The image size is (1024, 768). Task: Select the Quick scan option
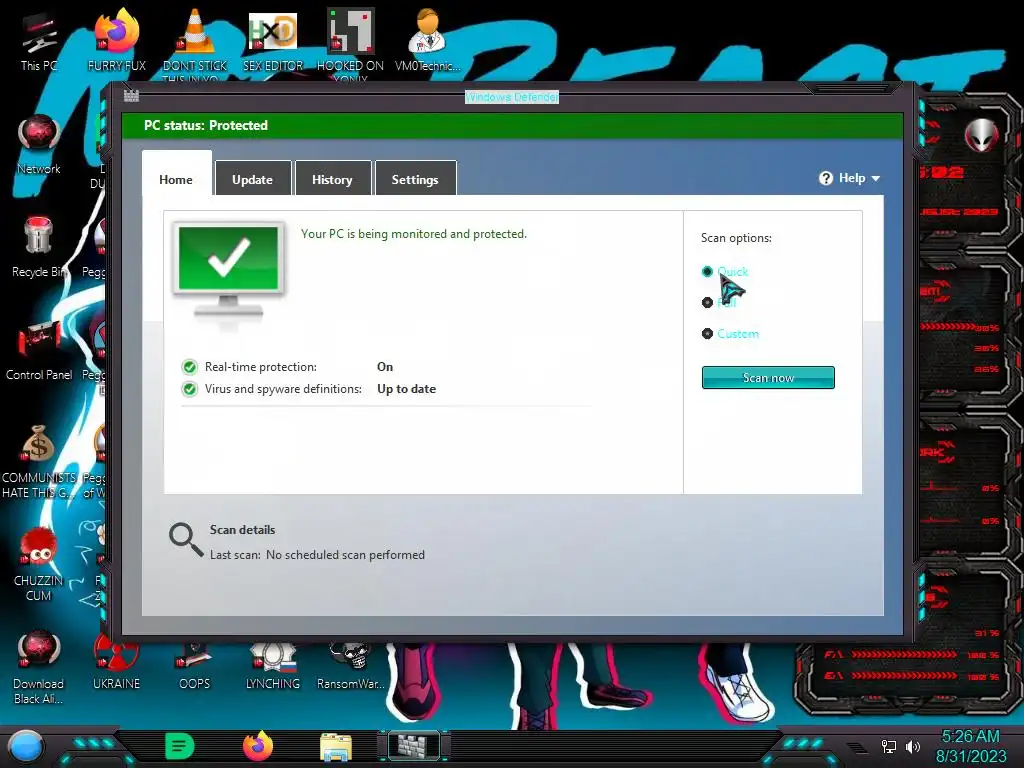(x=707, y=272)
